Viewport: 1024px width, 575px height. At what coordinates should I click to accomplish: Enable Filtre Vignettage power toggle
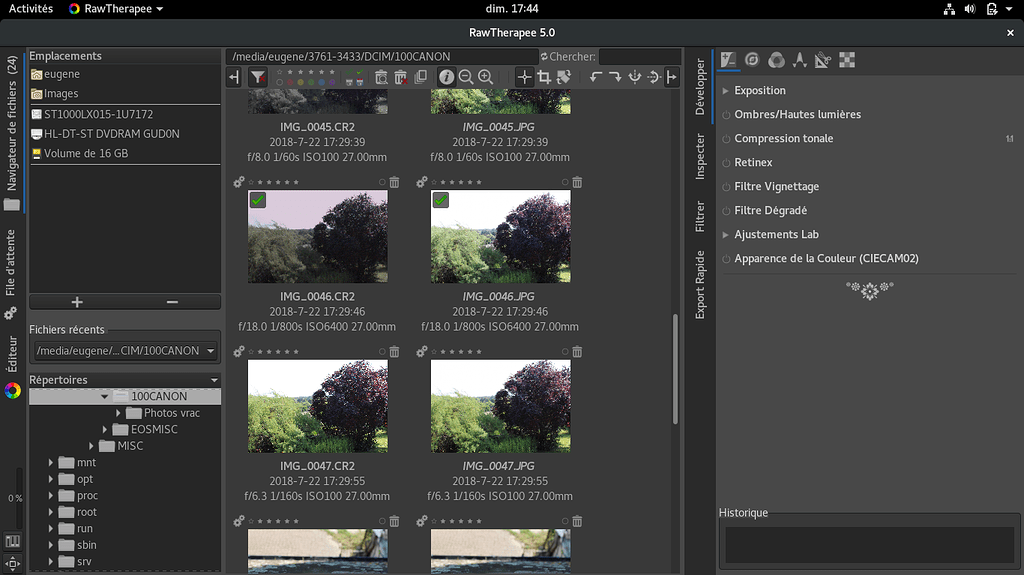[726, 187]
